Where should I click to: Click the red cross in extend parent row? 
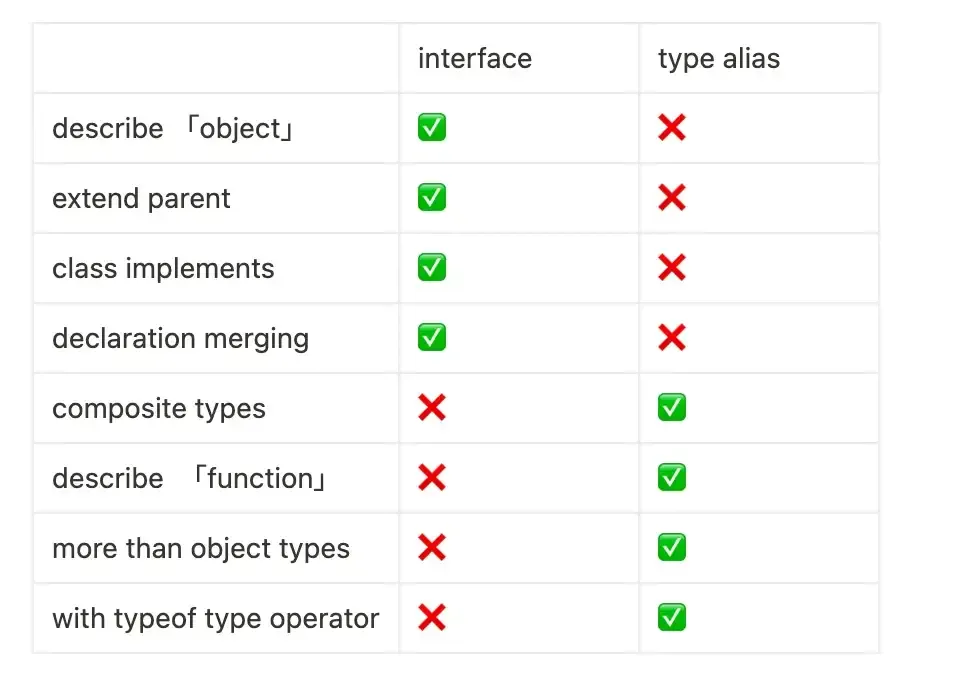[x=672, y=198]
